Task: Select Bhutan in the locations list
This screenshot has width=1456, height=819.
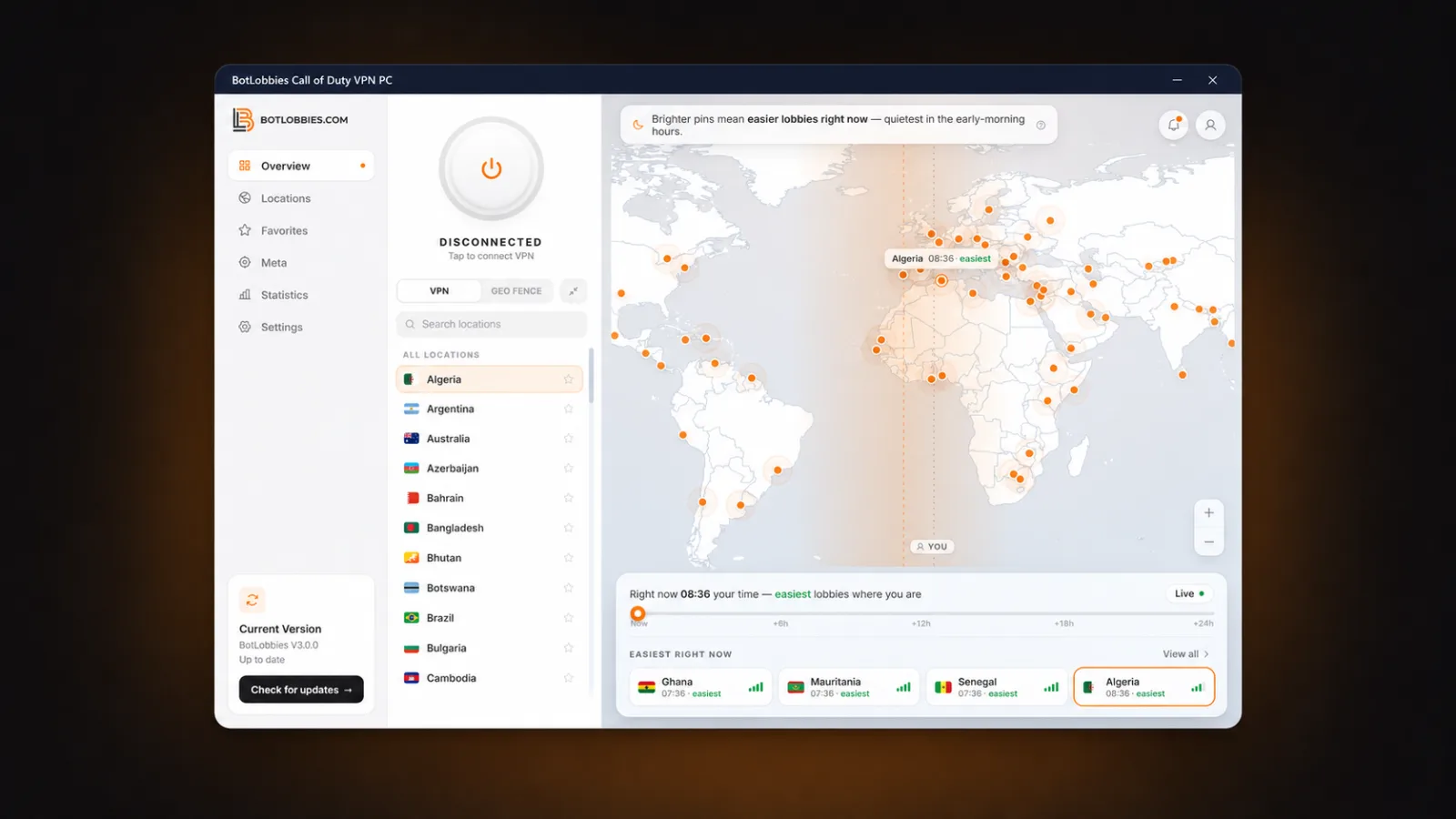Action: tap(490, 558)
